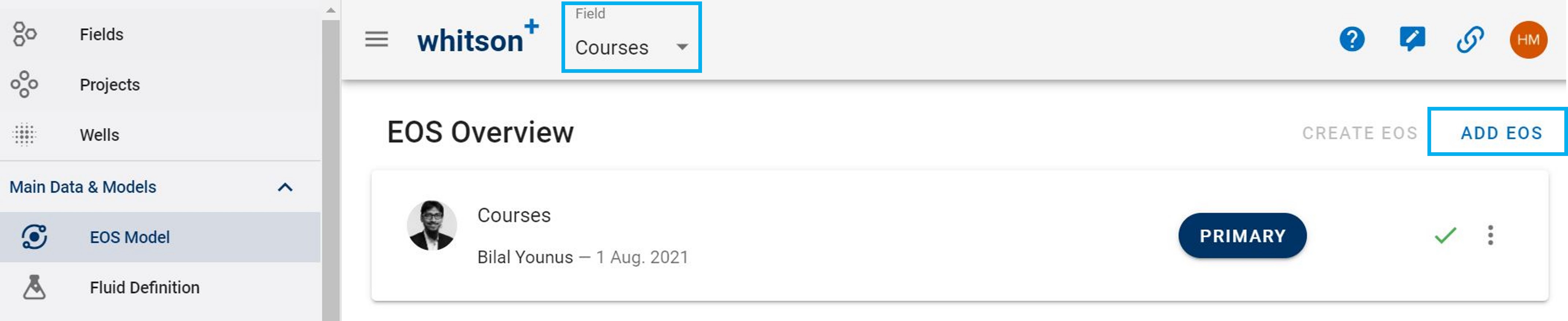This screenshot has width=1568, height=321.
Task: Click the Fields sidebar icon
Action: [25, 34]
